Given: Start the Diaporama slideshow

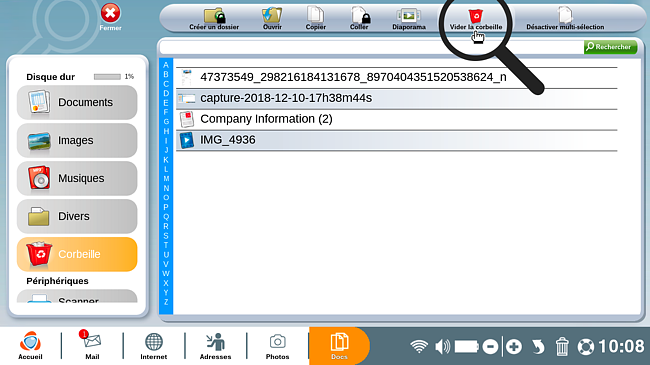Looking at the screenshot, I should pos(409,19).
